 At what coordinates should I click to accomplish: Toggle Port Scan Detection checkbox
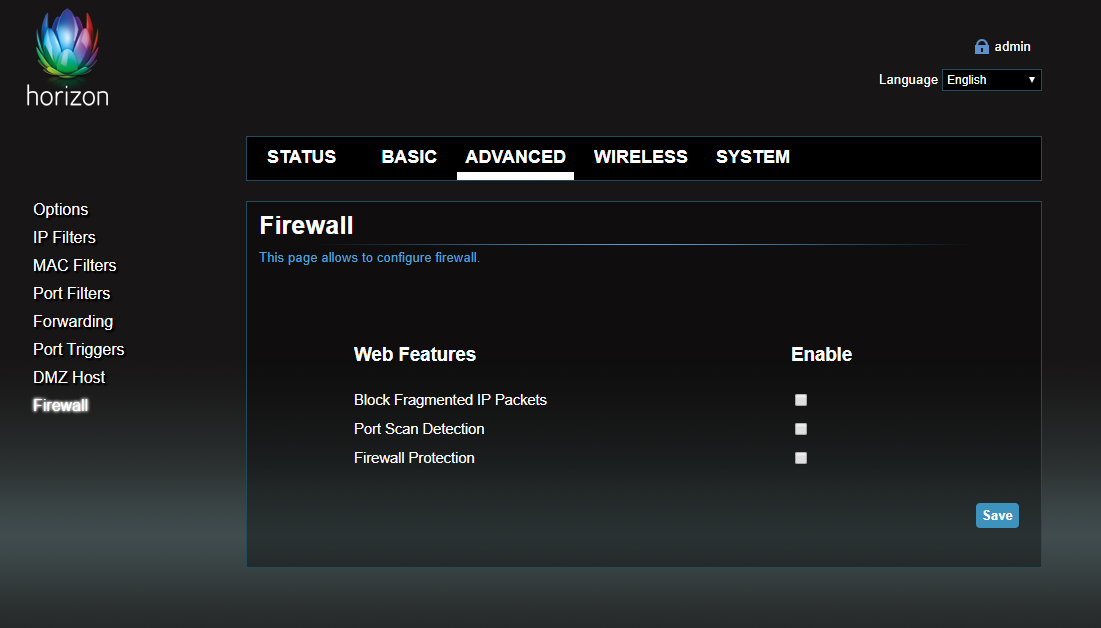[x=801, y=429]
